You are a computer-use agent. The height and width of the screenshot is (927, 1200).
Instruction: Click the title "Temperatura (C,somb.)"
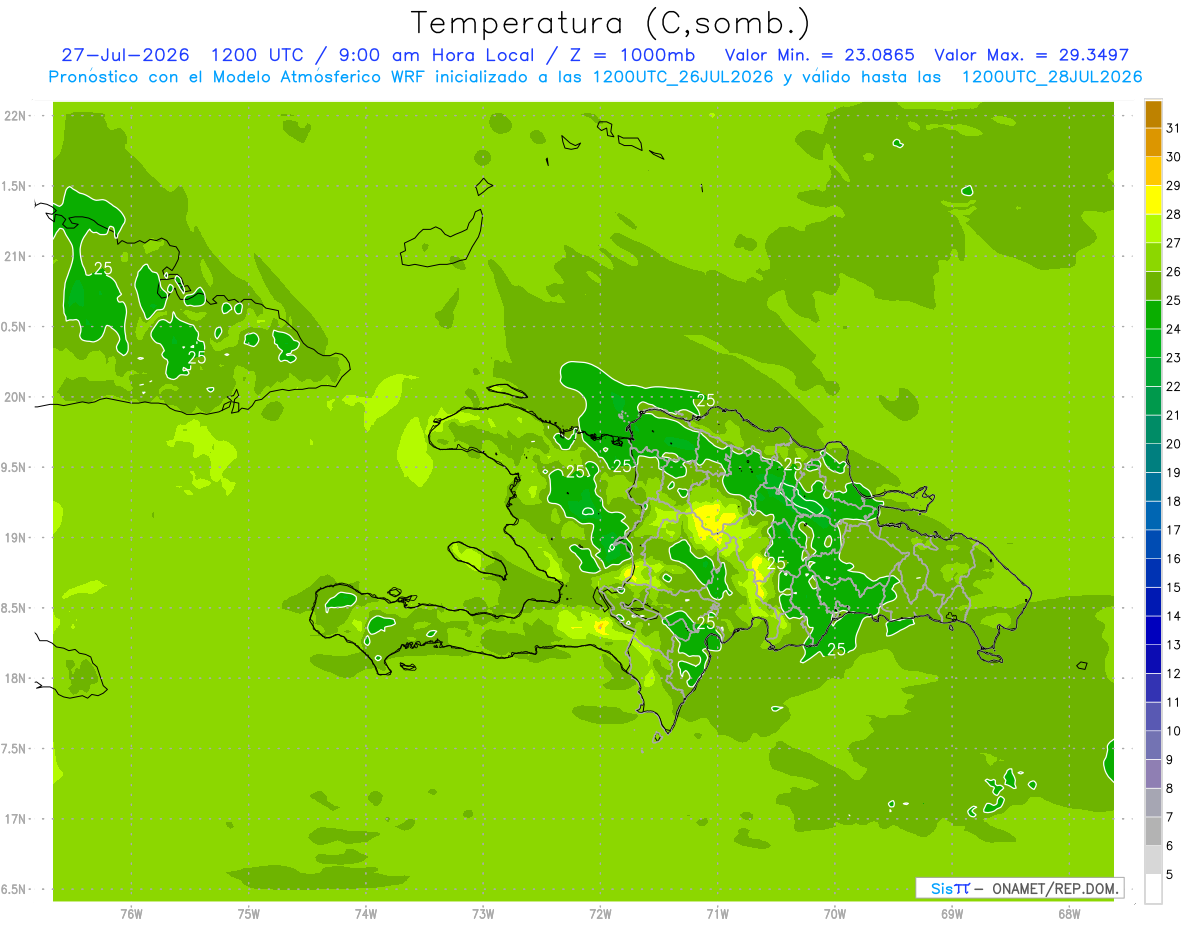pyautogui.click(x=611, y=22)
